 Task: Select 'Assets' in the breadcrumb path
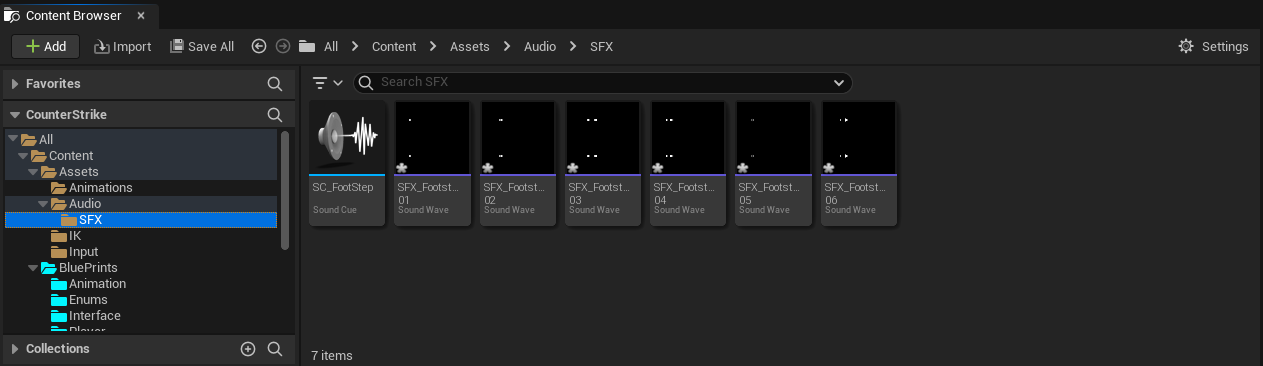pos(470,46)
